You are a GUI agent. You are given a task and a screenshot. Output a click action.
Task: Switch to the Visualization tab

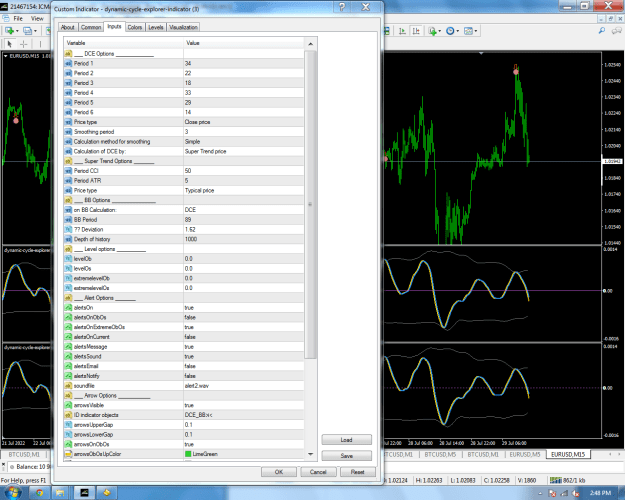(x=183, y=27)
